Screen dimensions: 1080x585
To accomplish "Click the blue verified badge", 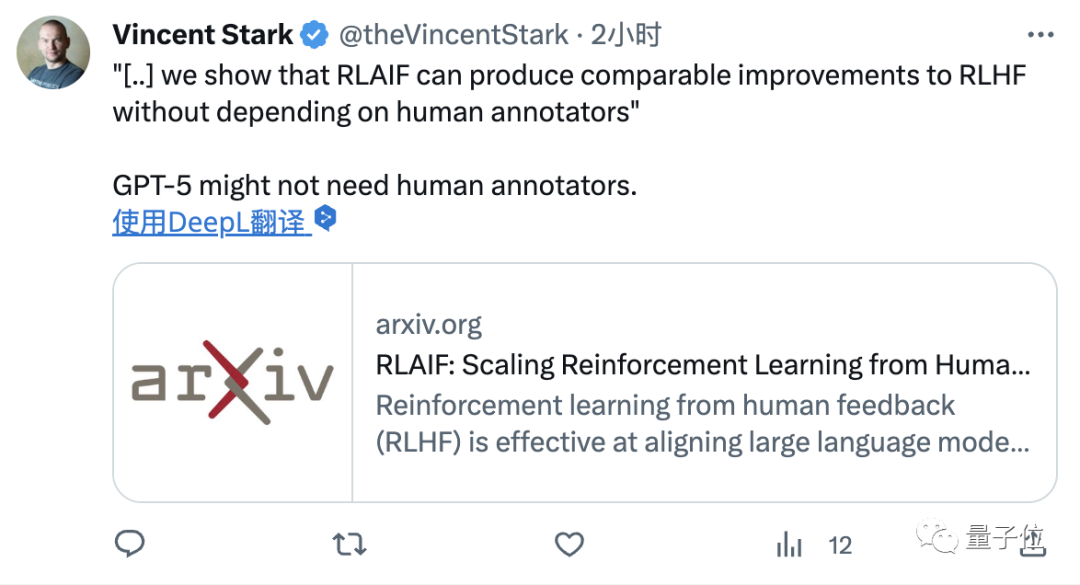I will point(315,34).
